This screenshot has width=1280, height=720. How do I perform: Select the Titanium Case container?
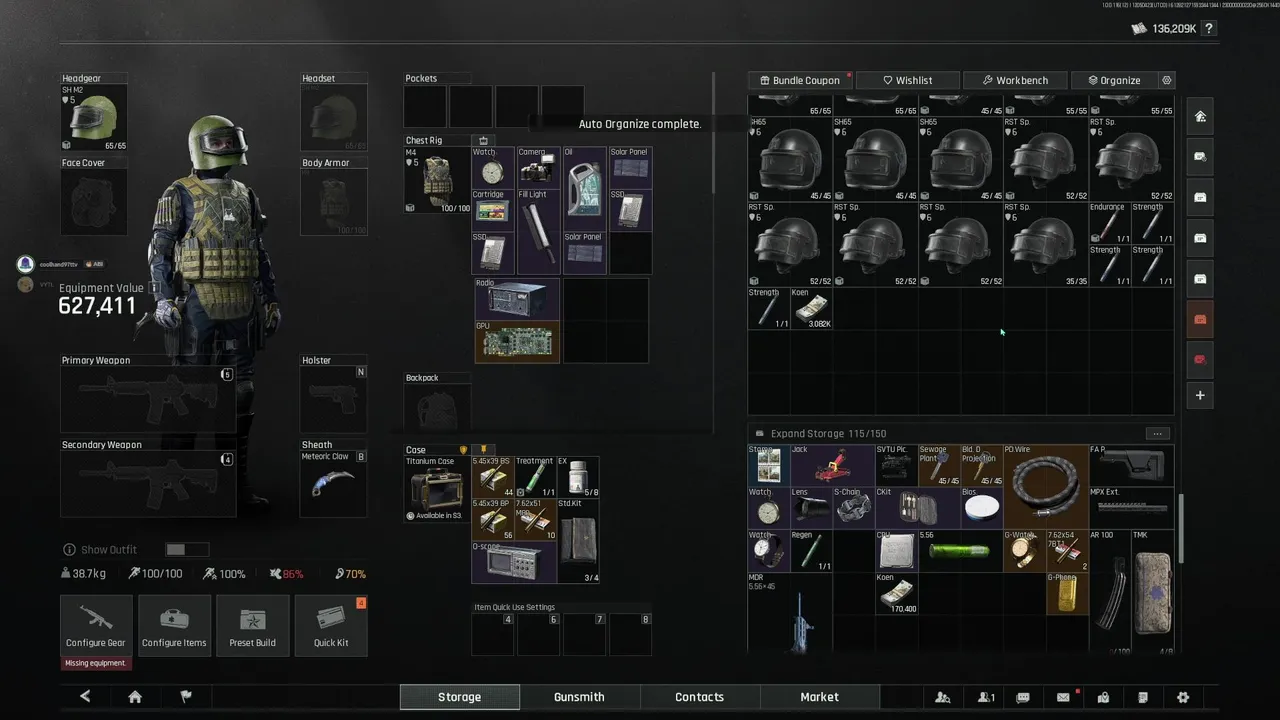436,489
